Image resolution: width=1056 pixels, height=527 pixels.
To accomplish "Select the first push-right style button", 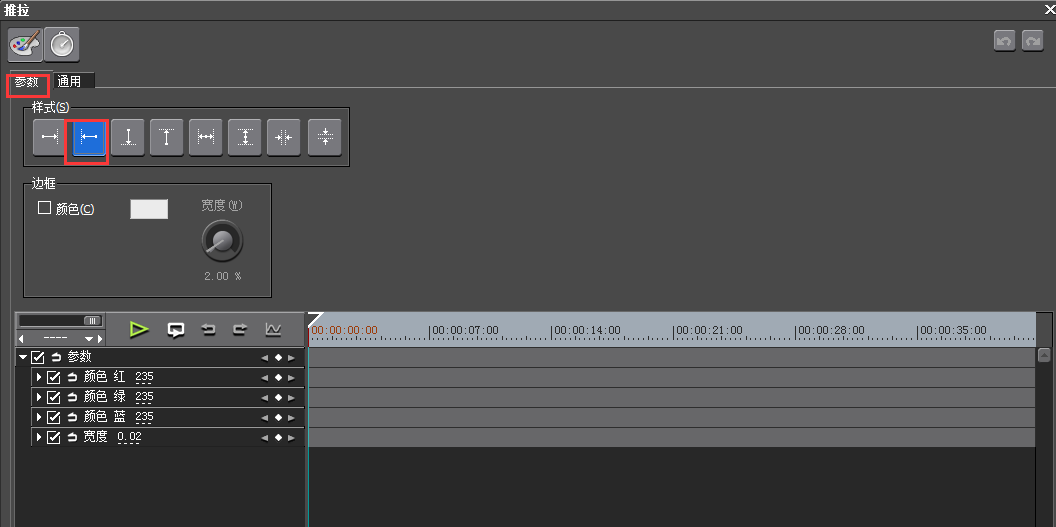I will pos(49,137).
